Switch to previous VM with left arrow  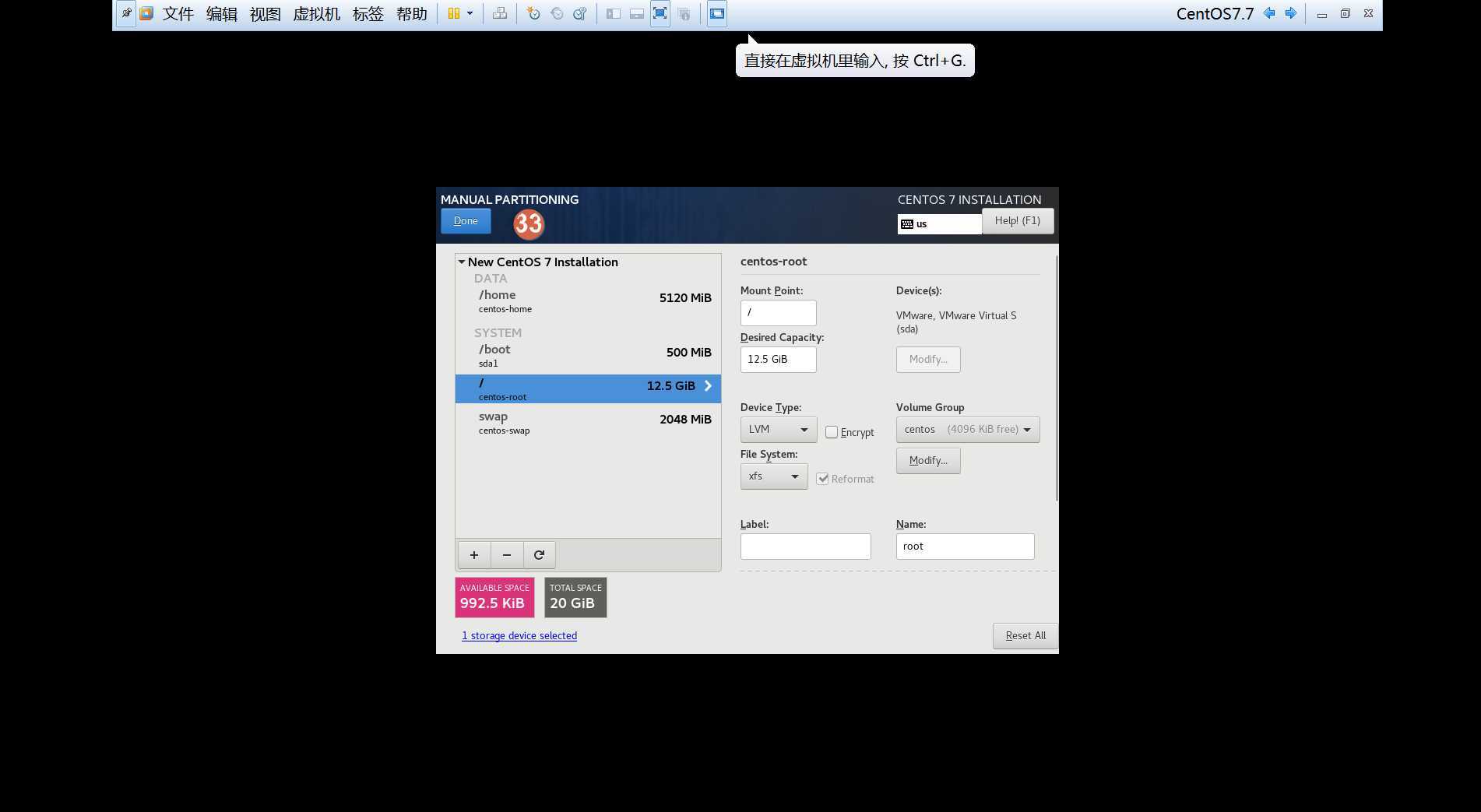(1269, 13)
